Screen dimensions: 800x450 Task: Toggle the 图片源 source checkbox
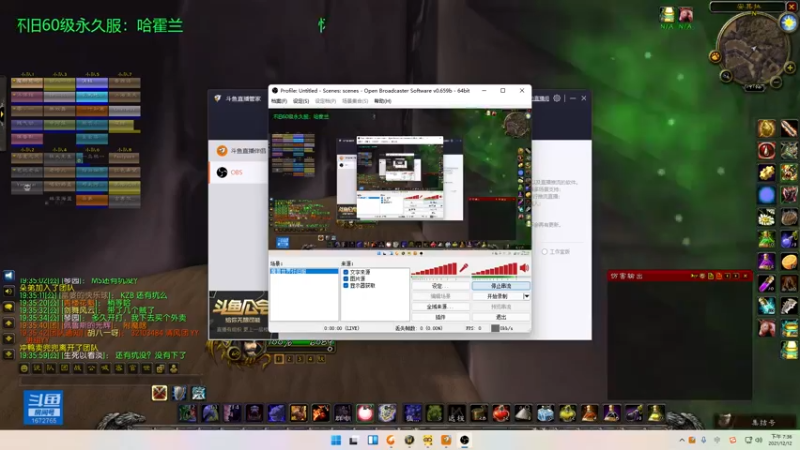[x=346, y=279]
